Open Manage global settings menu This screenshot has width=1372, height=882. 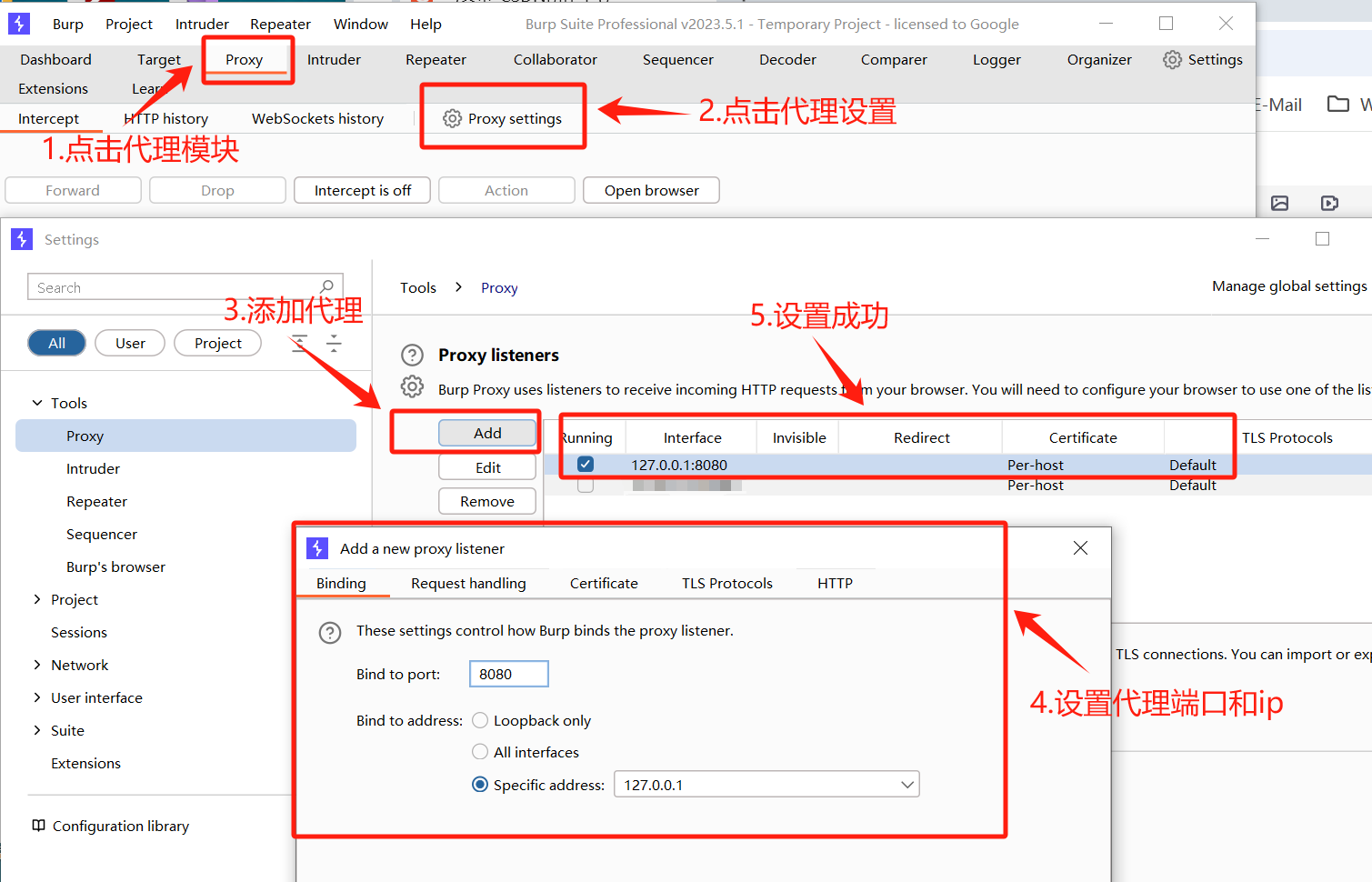pos(1289,286)
